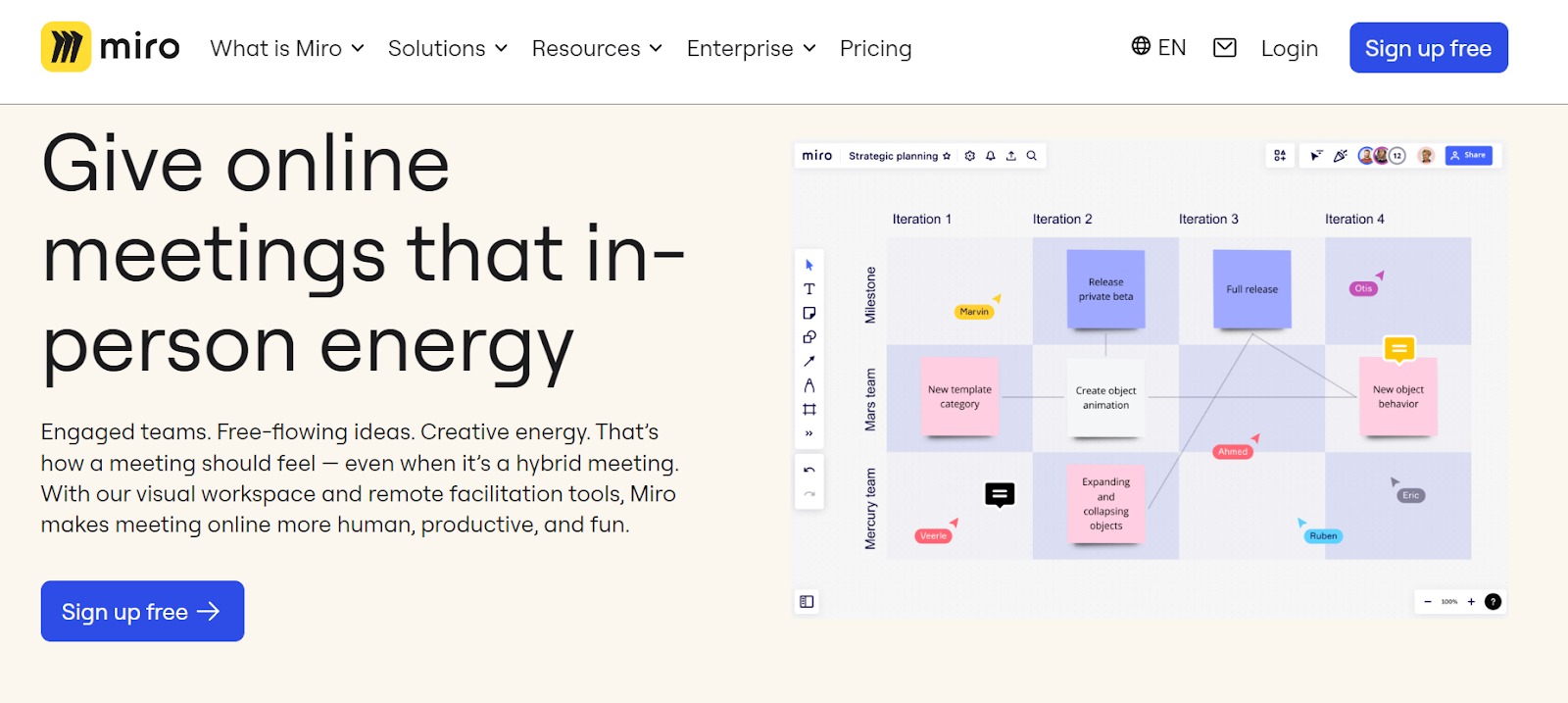Star the Strategic planning board
The width and height of the screenshot is (1568, 703).
click(x=947, y=156)
